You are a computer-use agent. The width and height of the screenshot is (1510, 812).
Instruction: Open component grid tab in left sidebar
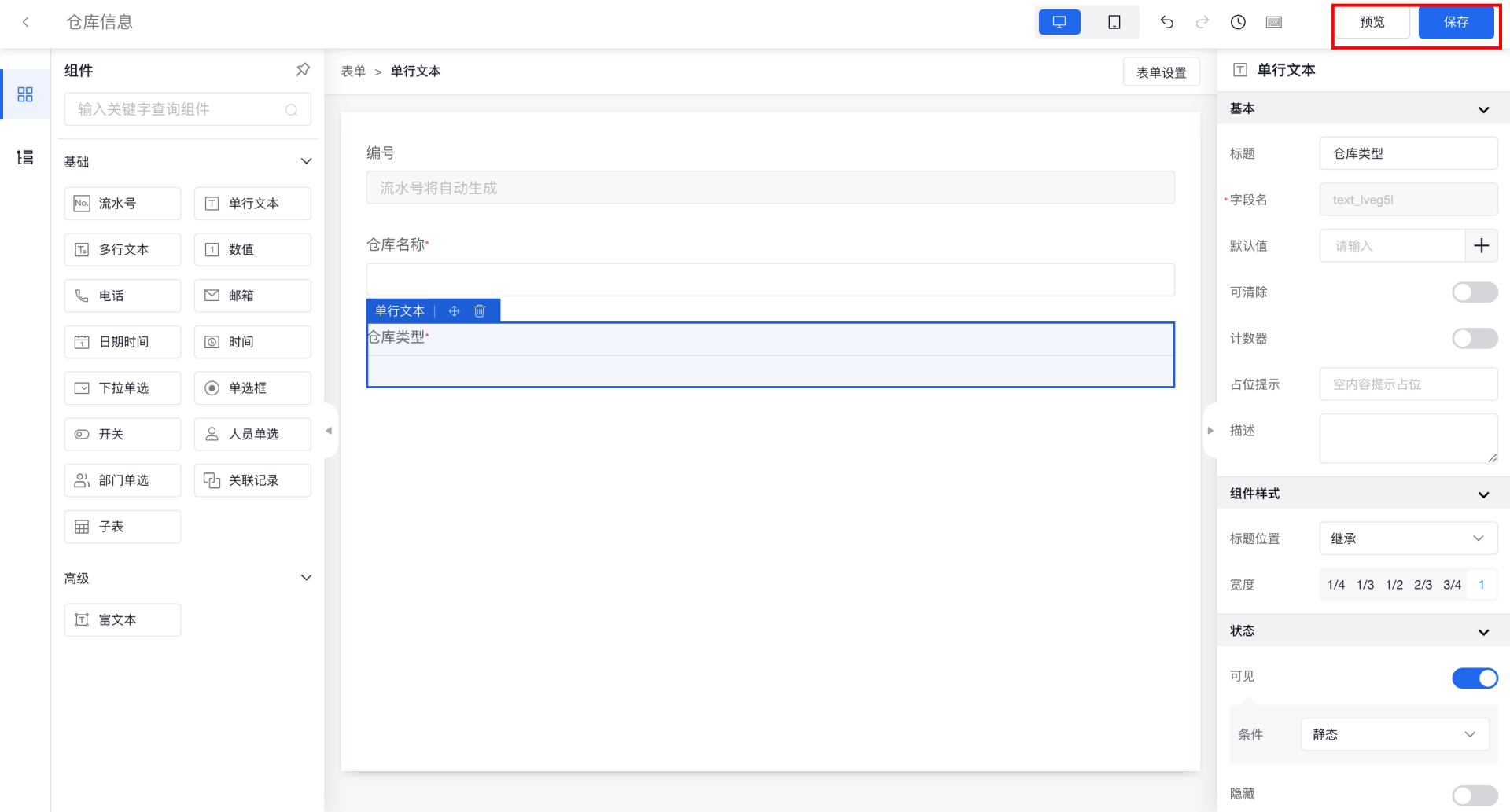pos(25,94)
